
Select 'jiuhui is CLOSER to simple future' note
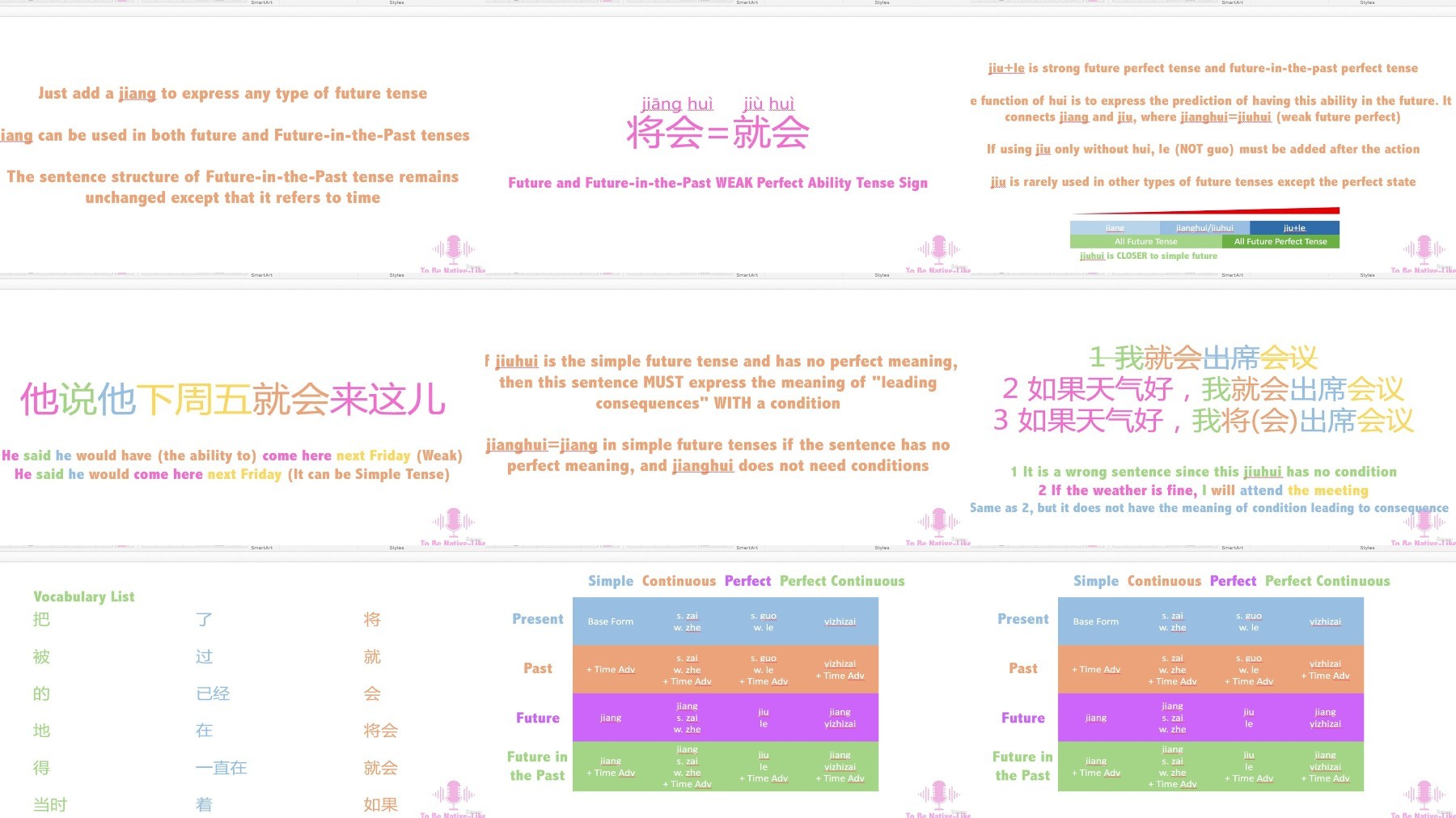pyautogui.click(x=1148, y=256)
